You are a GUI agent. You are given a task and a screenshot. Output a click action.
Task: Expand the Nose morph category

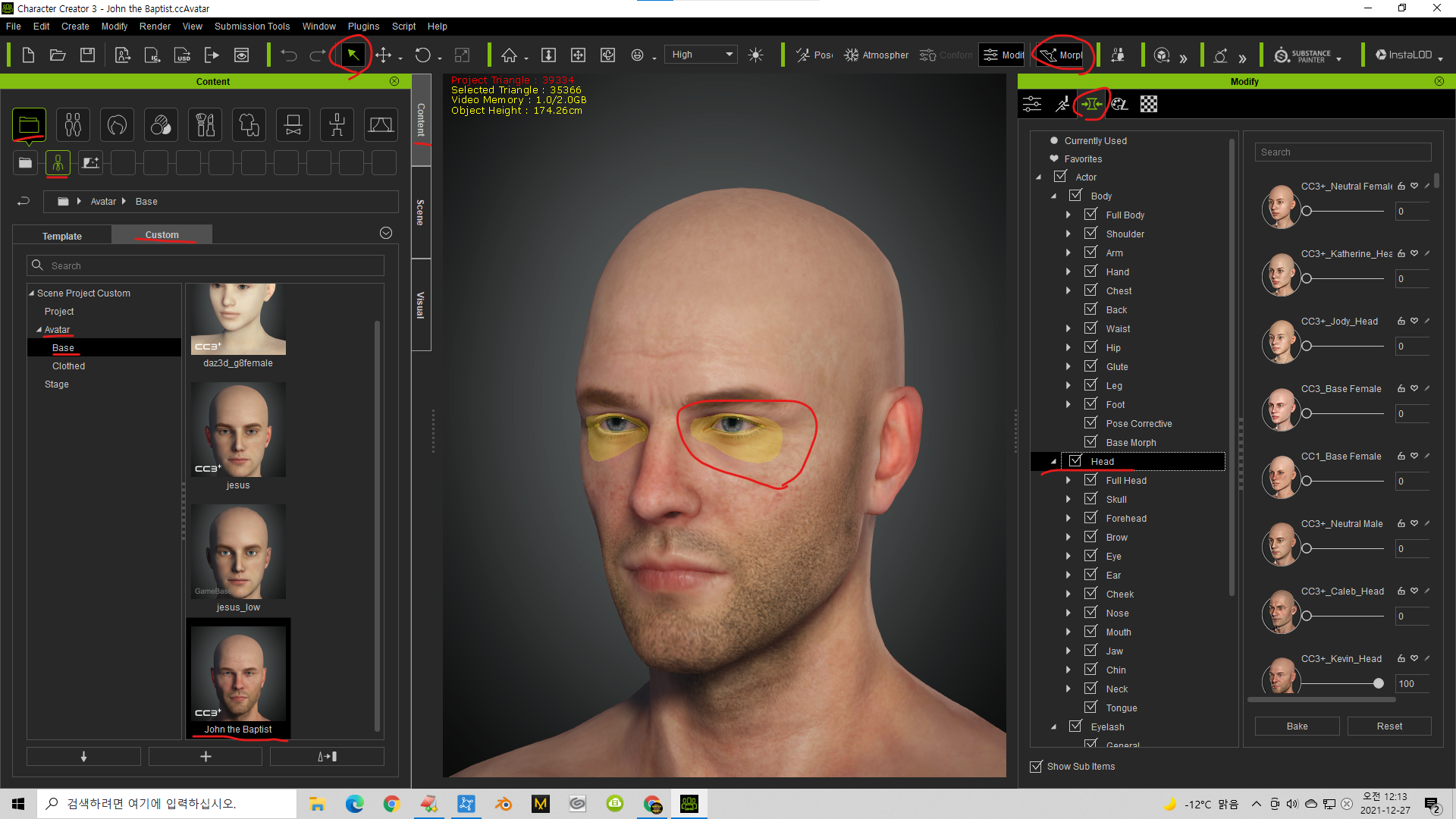click(1068, 613)
